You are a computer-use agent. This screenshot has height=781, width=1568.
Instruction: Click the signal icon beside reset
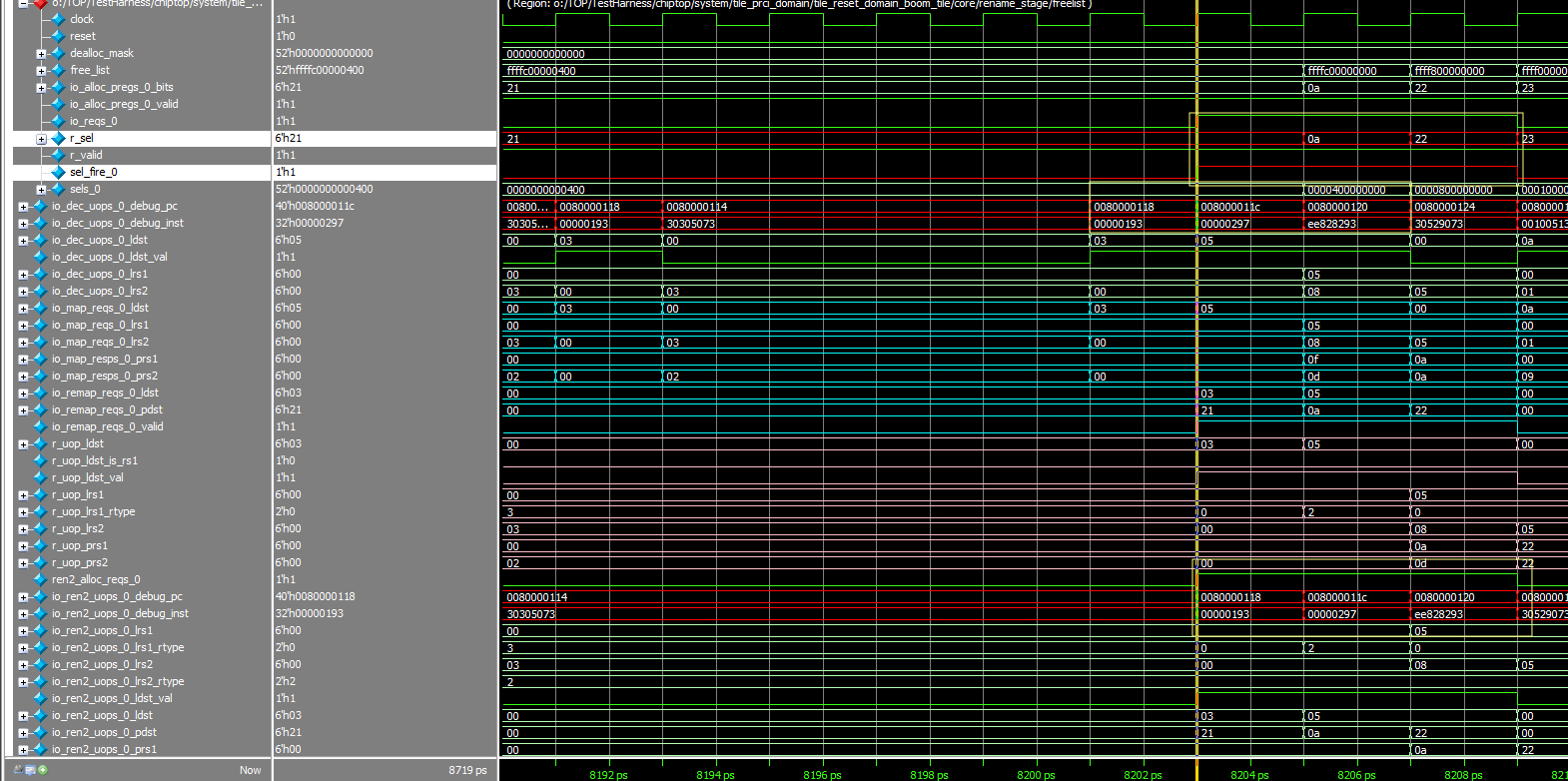[58, 36]
